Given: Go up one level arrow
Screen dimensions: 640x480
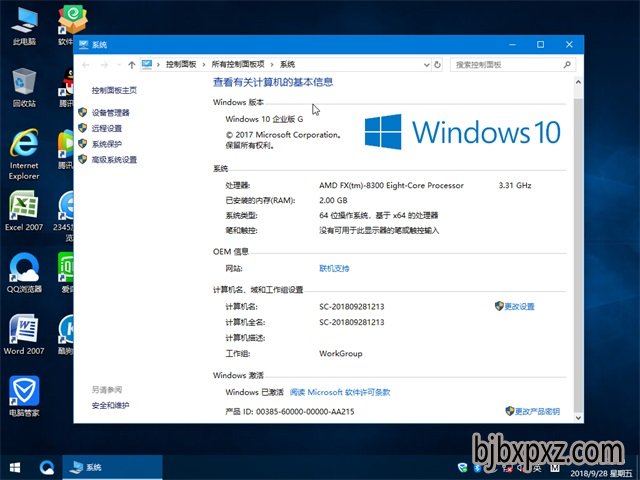Looking at the screenshot, I should click(131, 64).
